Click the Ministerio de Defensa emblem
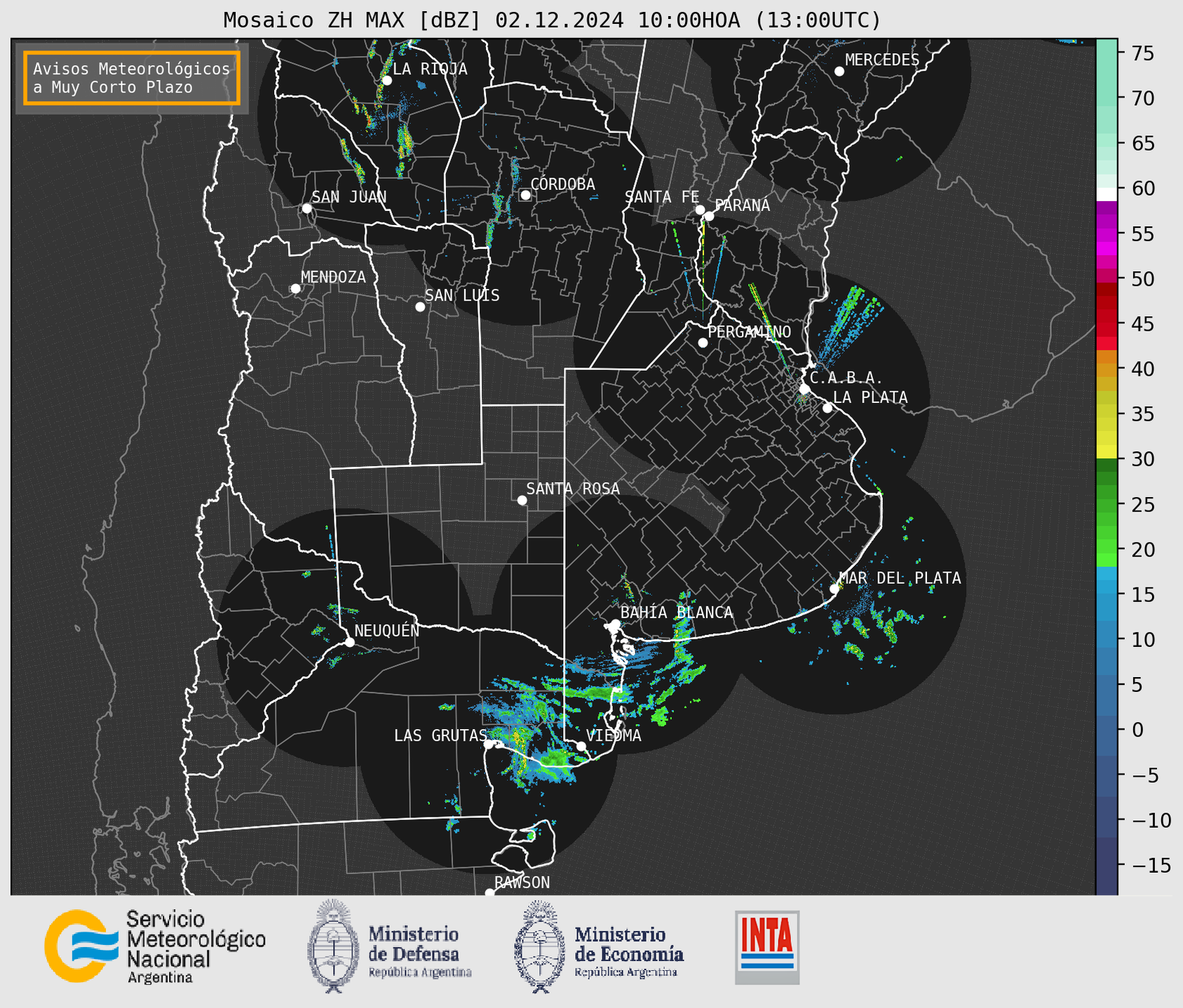1183x1008 pixels. tap(332, 946)
